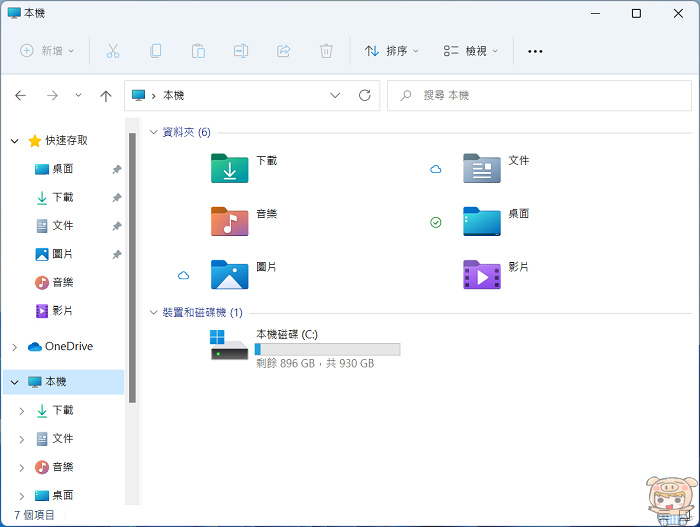Click the Cut scissors icon in toolbar
This screenshot has height=527, width=700.
[x=113, y=50]
